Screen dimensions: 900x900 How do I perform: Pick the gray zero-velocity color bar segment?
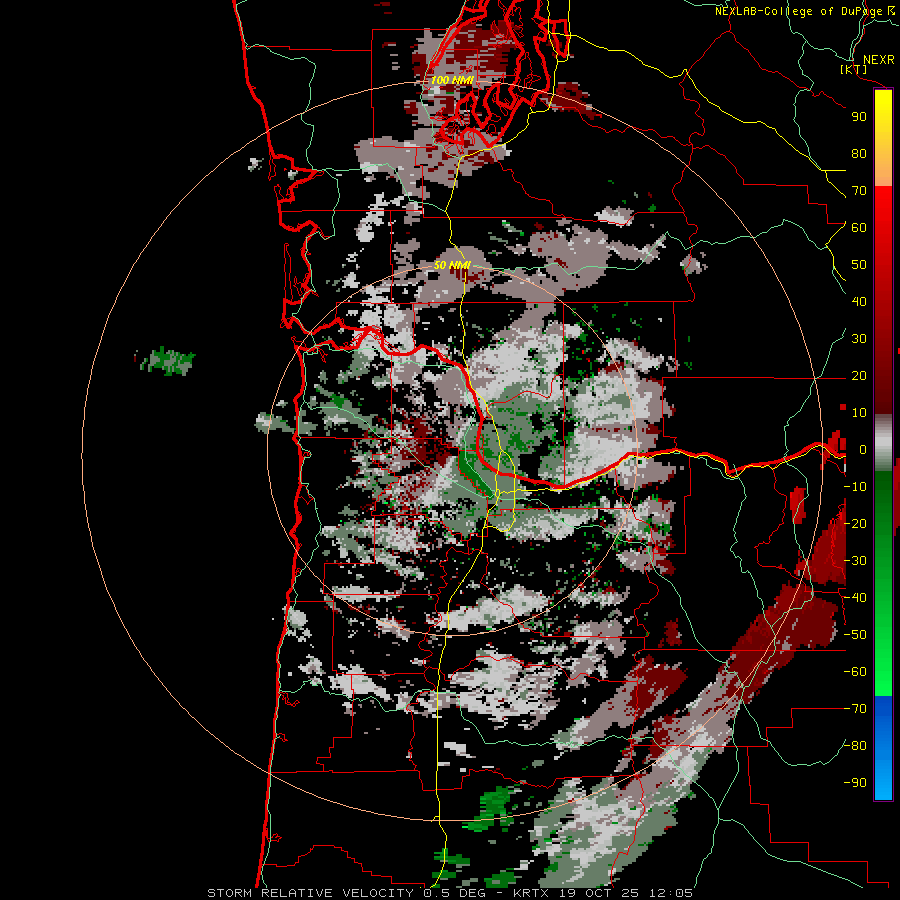pos(883,443)
